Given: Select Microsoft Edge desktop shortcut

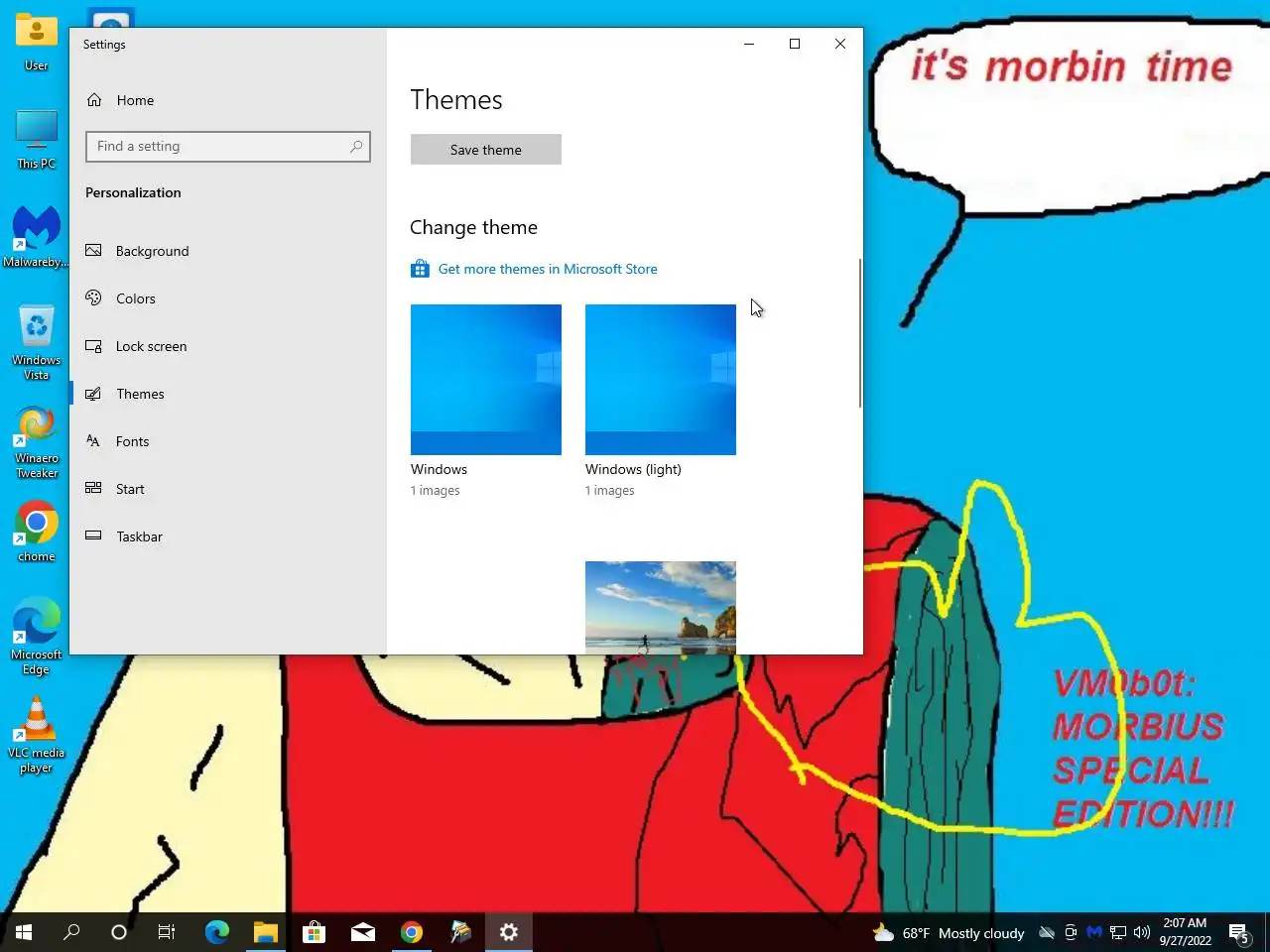Looking at the screenshot, I should click(x=36, y=637).
